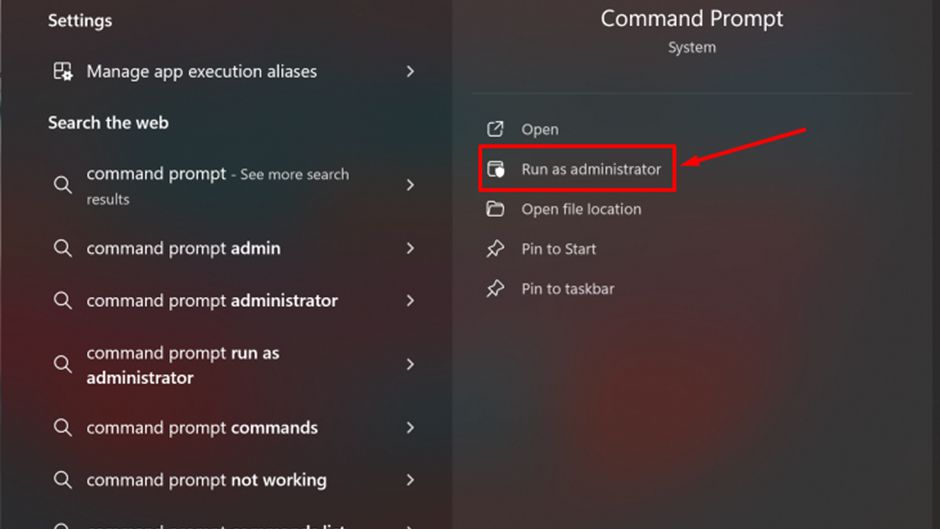940x529 pixels.
Task: Expand the Manage app execution aliases chevron
Action: 410,71
